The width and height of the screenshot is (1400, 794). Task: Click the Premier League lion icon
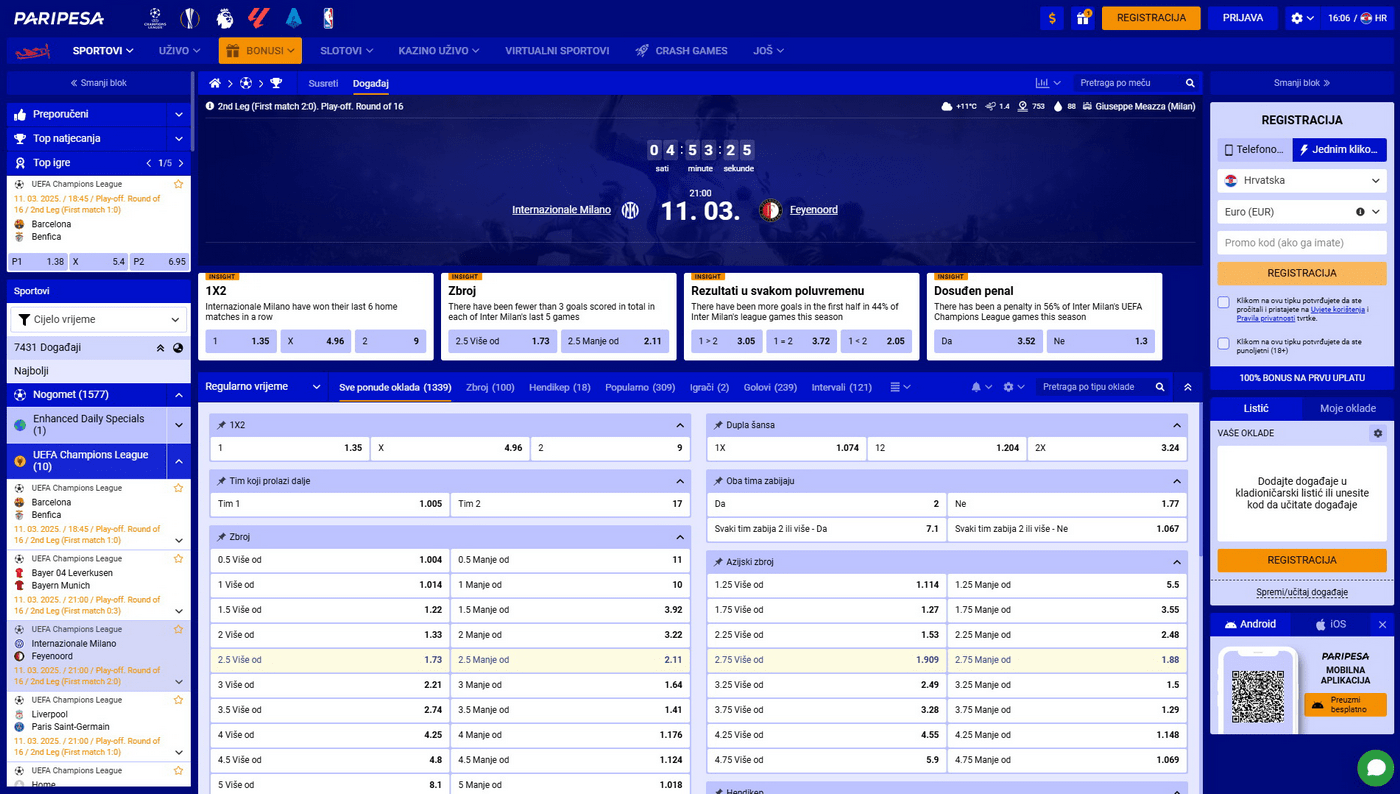[x=225, y=18]
